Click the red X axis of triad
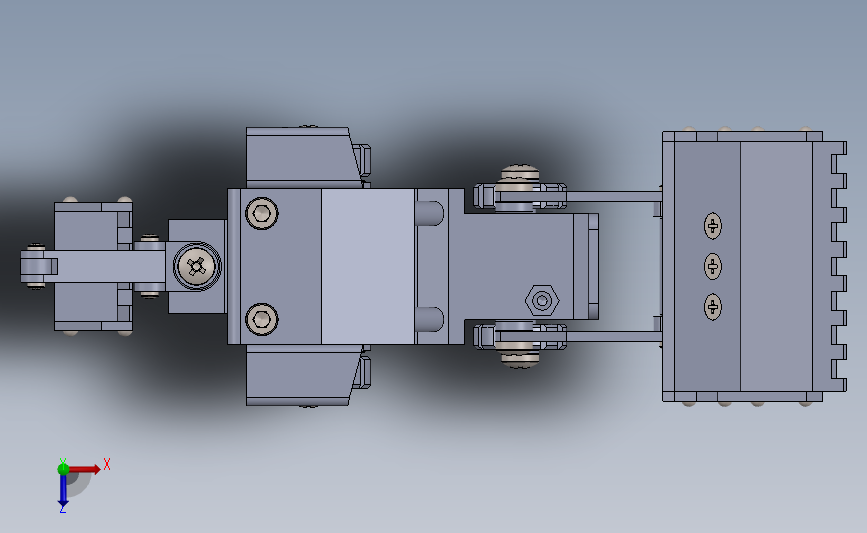Image resolution: width=867 pixels, height=533 pixels. click(x=84, y=469)
